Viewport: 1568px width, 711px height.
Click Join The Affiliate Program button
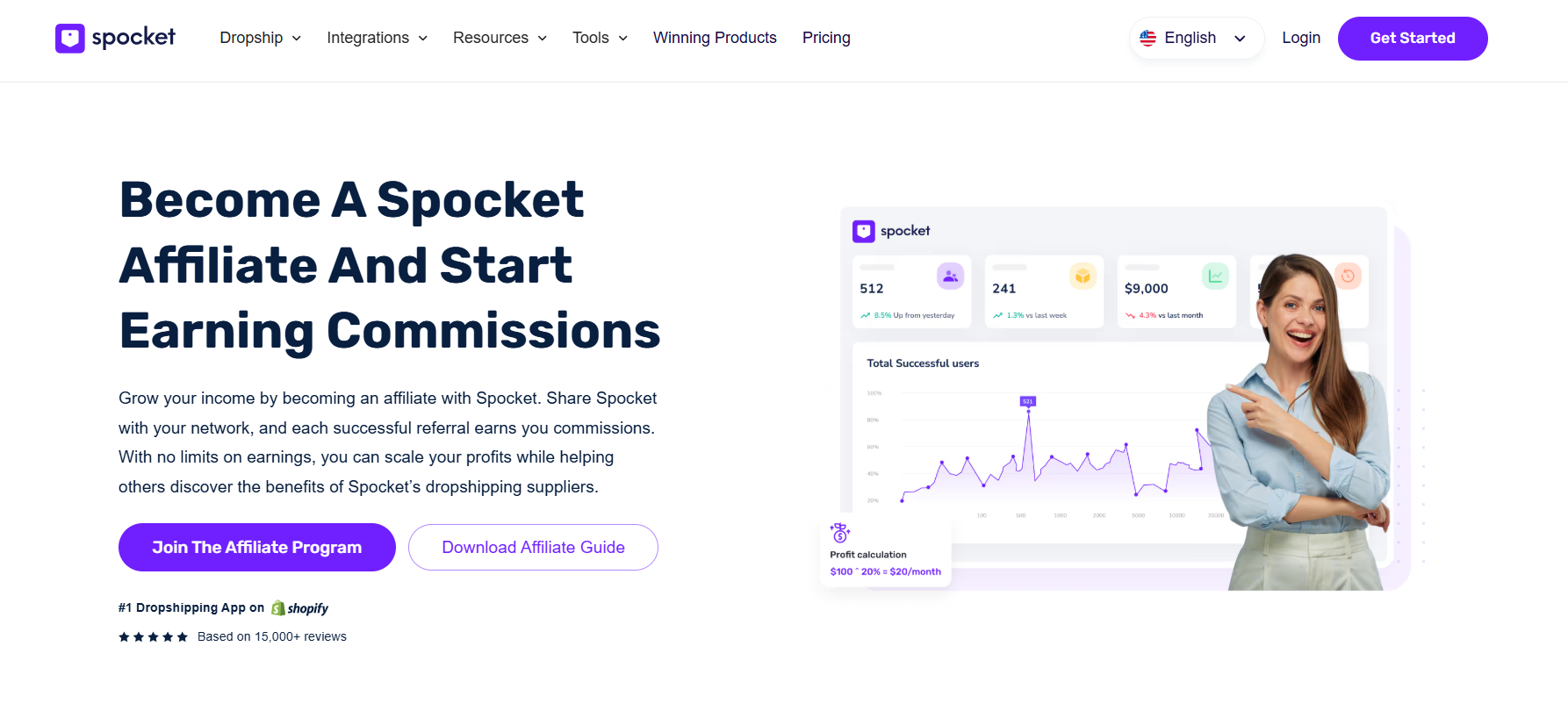click(x=257, y=548)
